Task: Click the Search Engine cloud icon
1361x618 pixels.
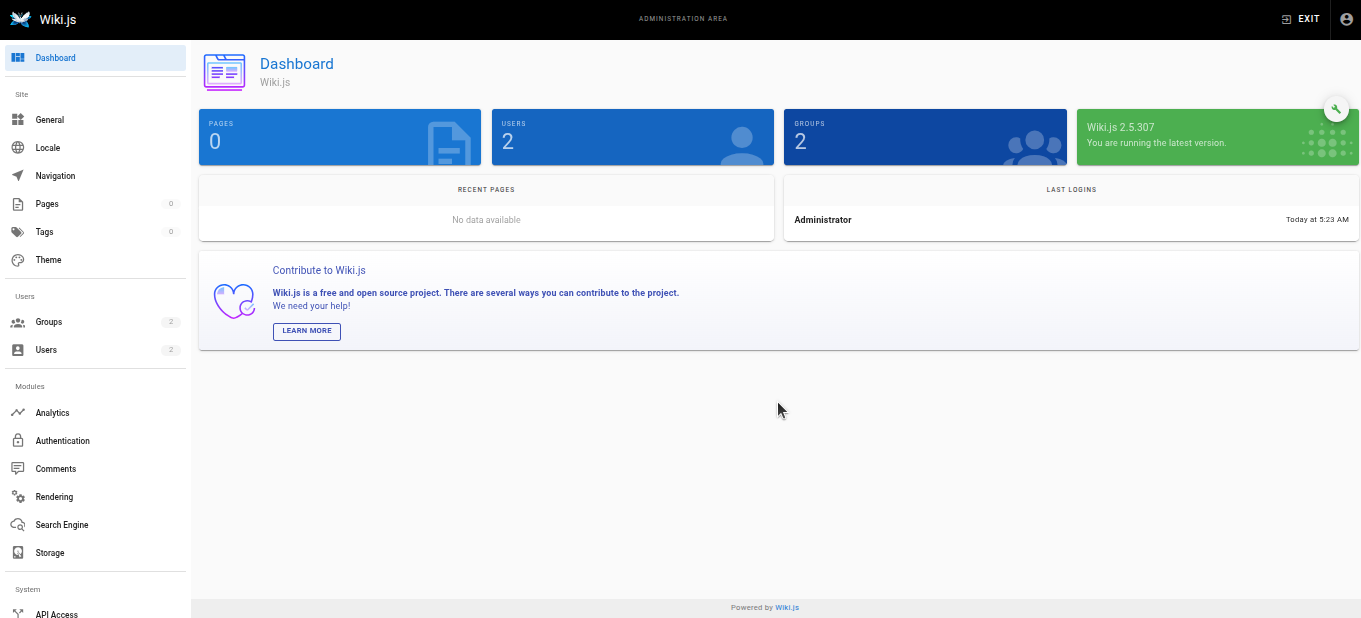Action: pos(18,525)
